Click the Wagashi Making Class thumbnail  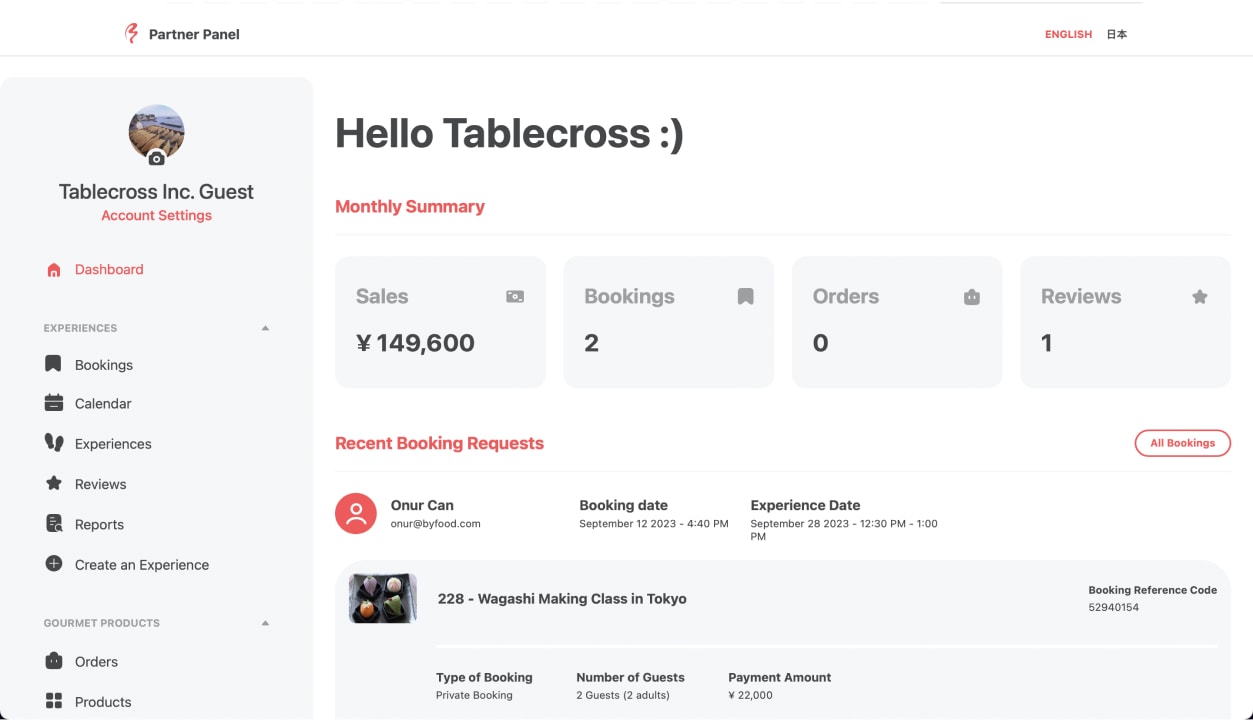[383, 599]
